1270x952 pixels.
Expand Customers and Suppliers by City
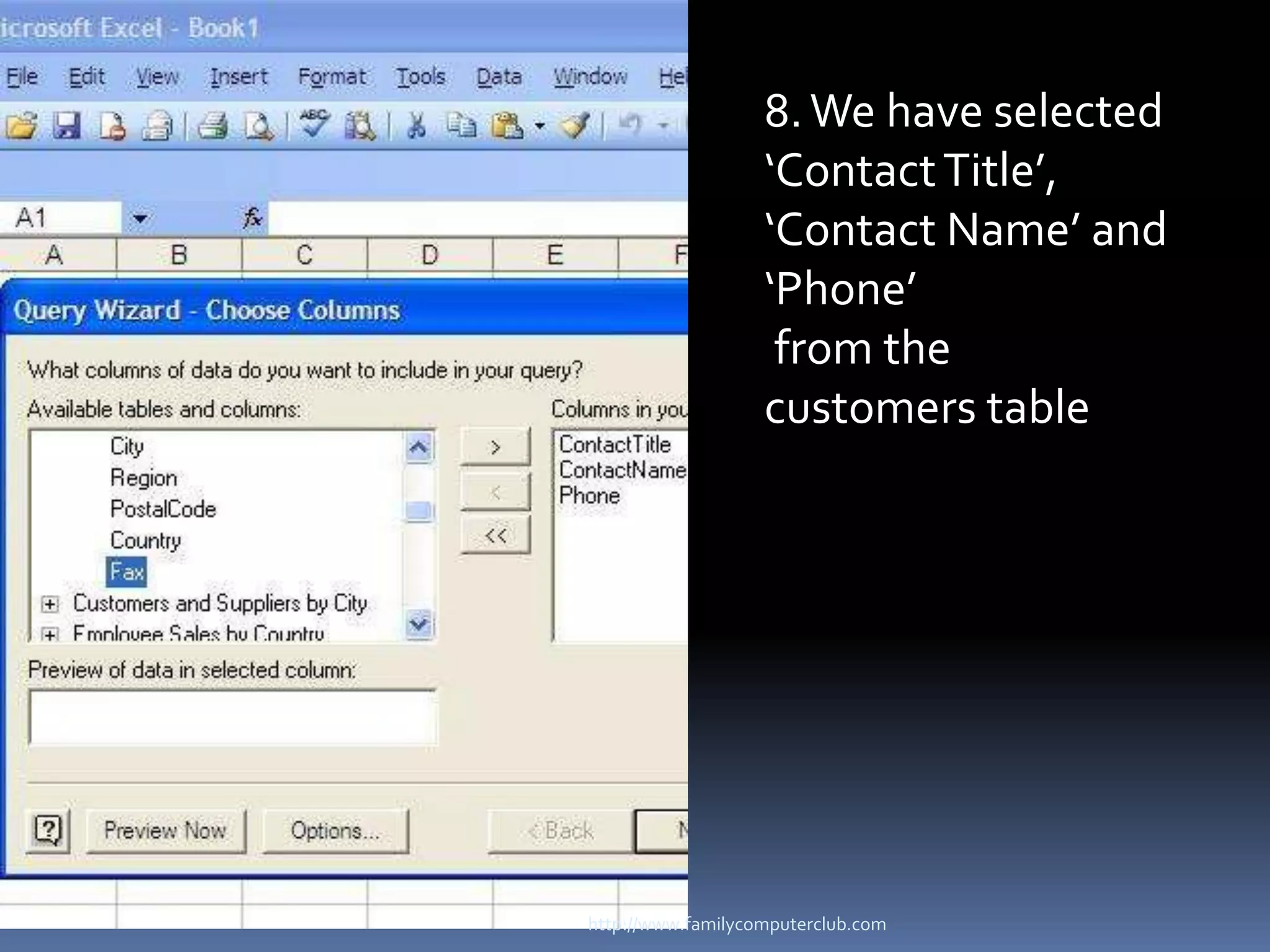tap(50, 604)
